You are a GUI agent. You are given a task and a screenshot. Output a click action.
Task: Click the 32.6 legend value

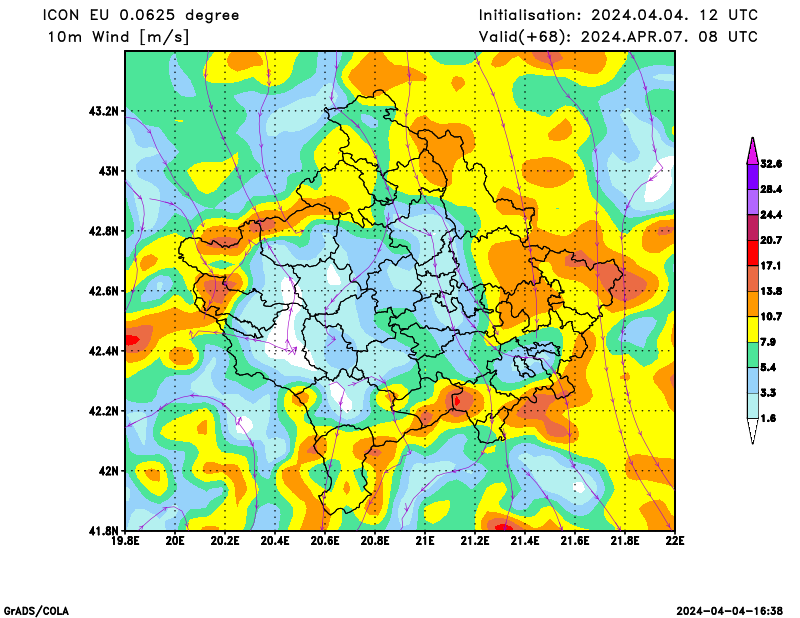coord(771,164)
